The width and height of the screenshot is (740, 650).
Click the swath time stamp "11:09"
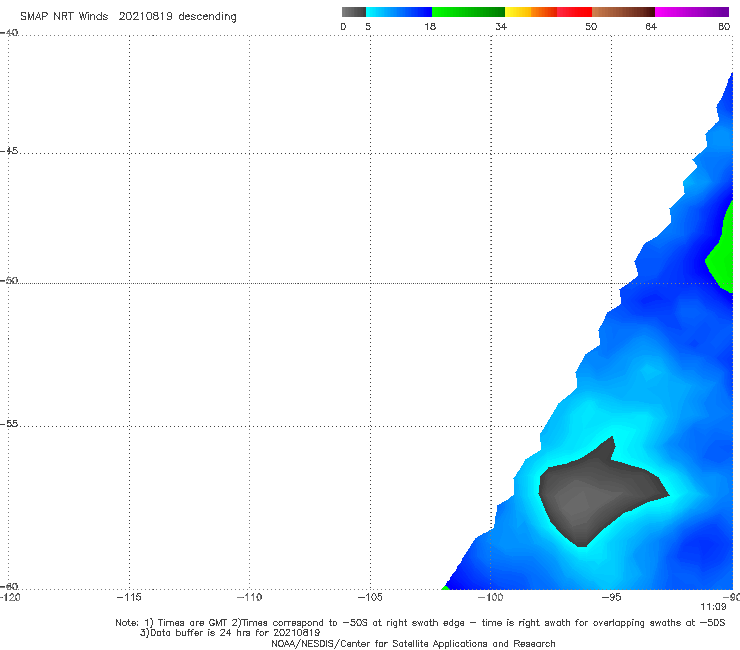click(713, 607)
